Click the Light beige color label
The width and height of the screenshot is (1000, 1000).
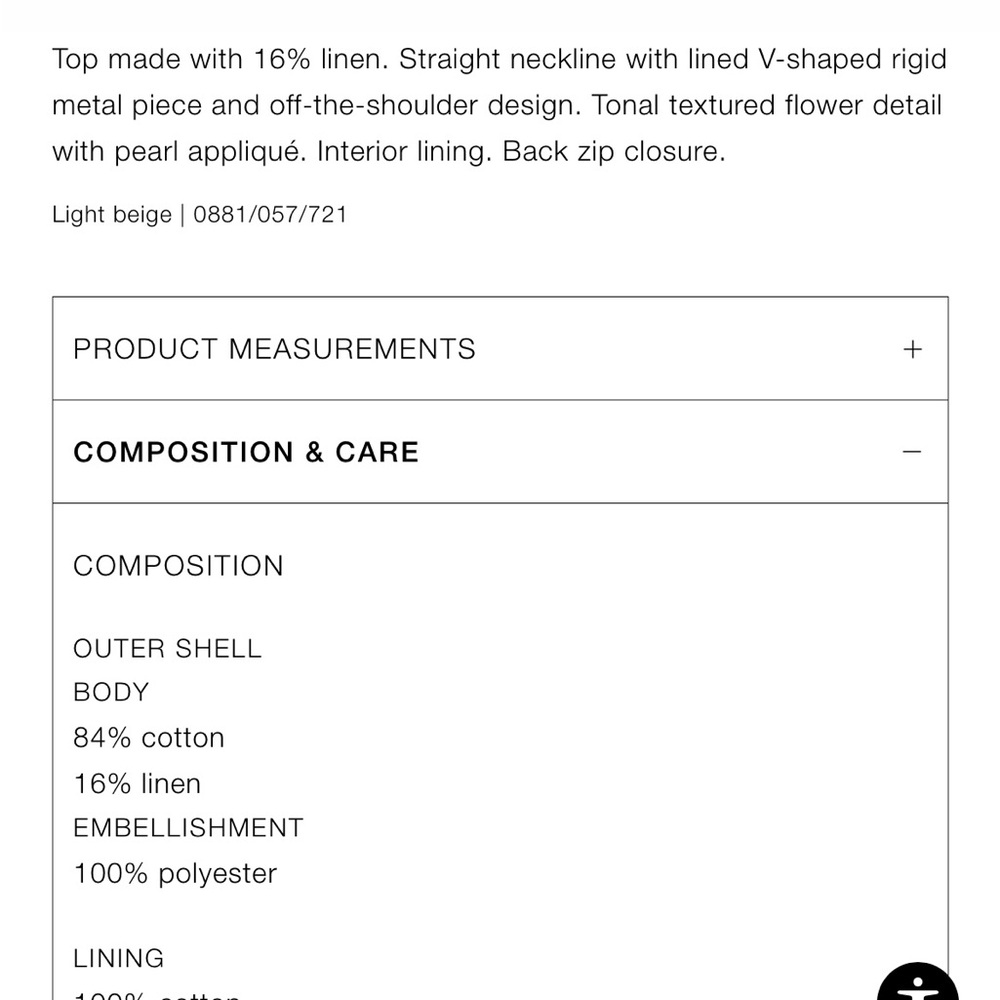112,215
